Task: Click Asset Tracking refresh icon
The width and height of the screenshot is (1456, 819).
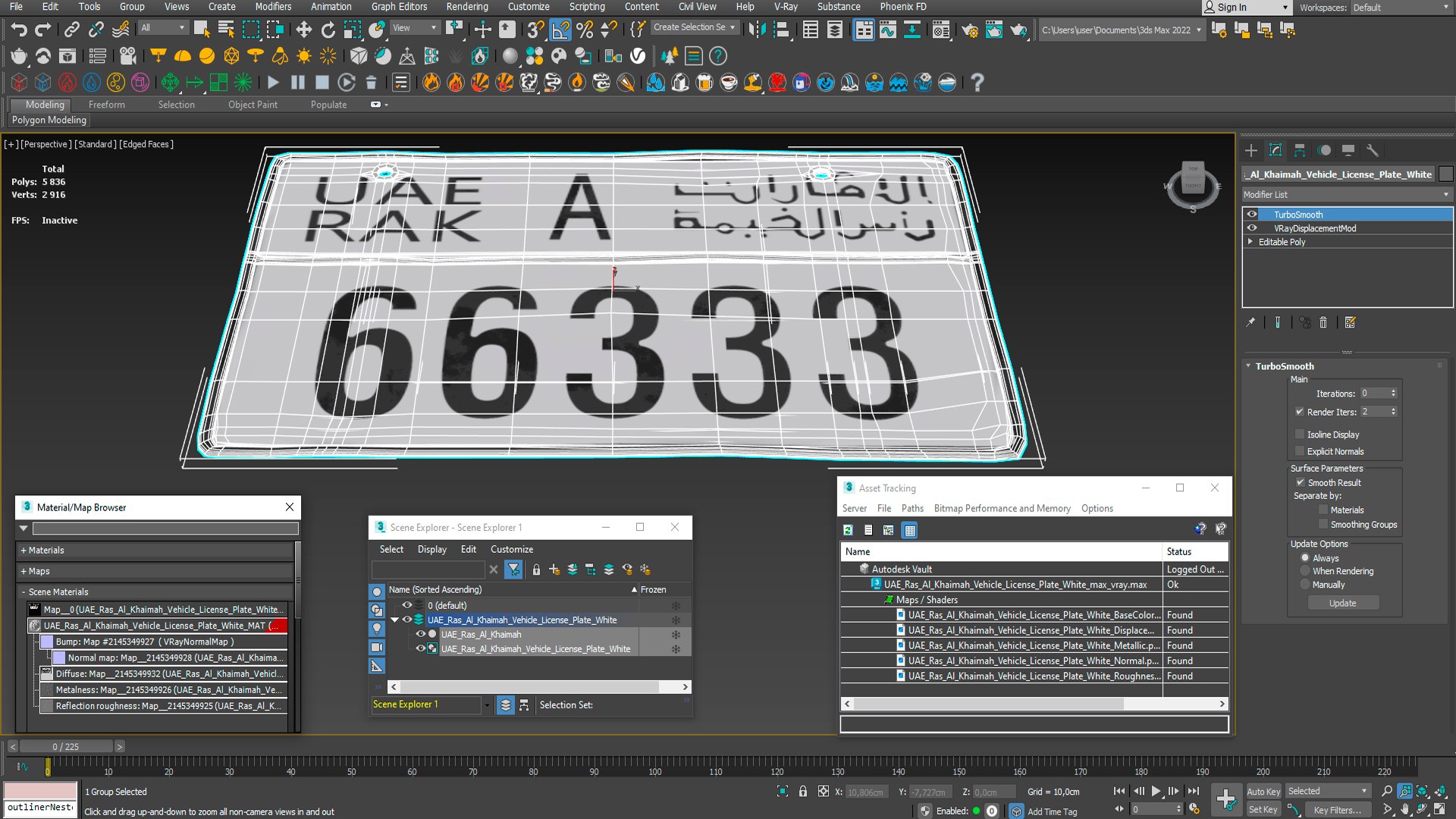Action: tap(849, 530)
